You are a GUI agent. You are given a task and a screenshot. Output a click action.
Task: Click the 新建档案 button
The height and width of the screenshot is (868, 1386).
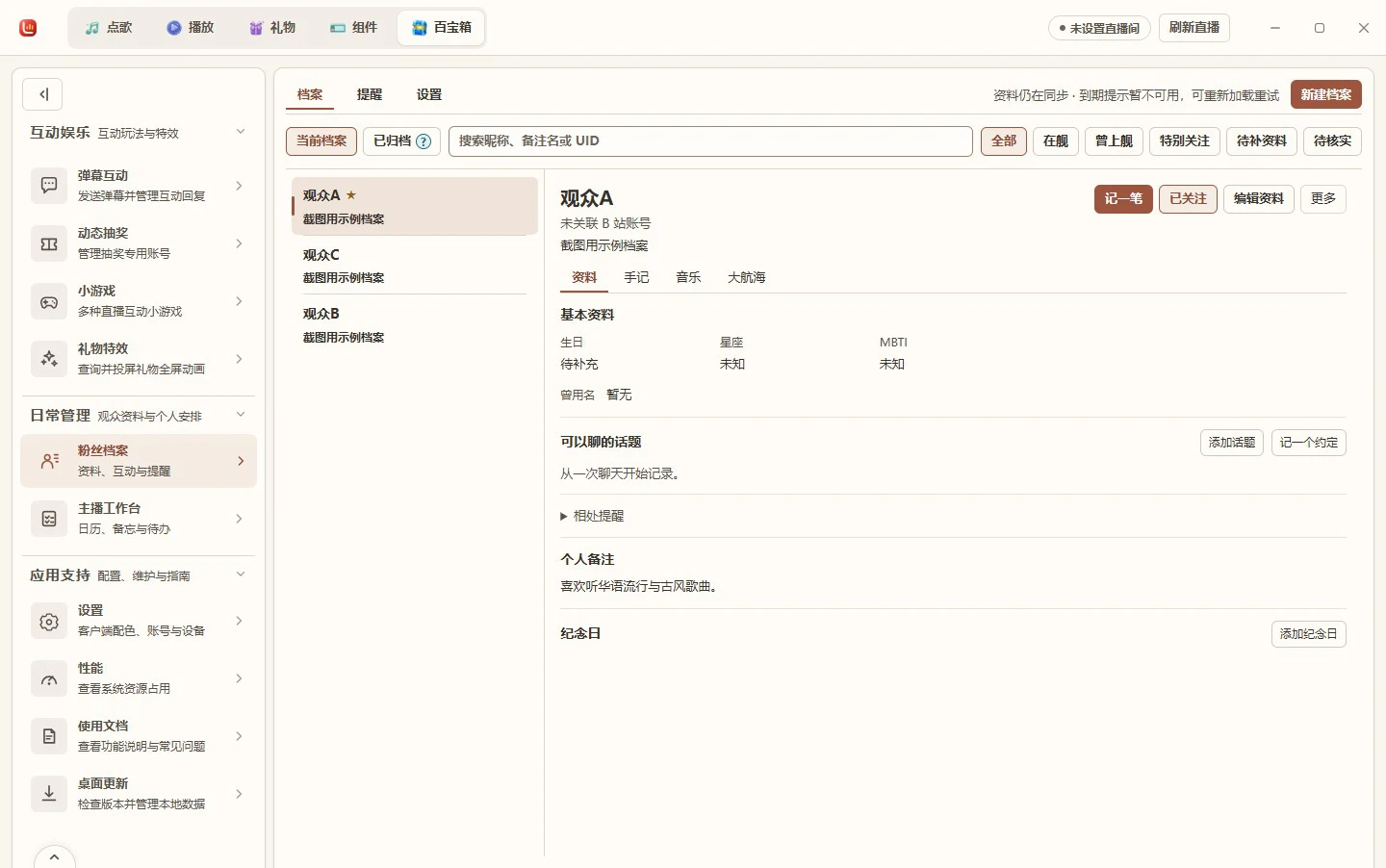[x=1326, y=94]
